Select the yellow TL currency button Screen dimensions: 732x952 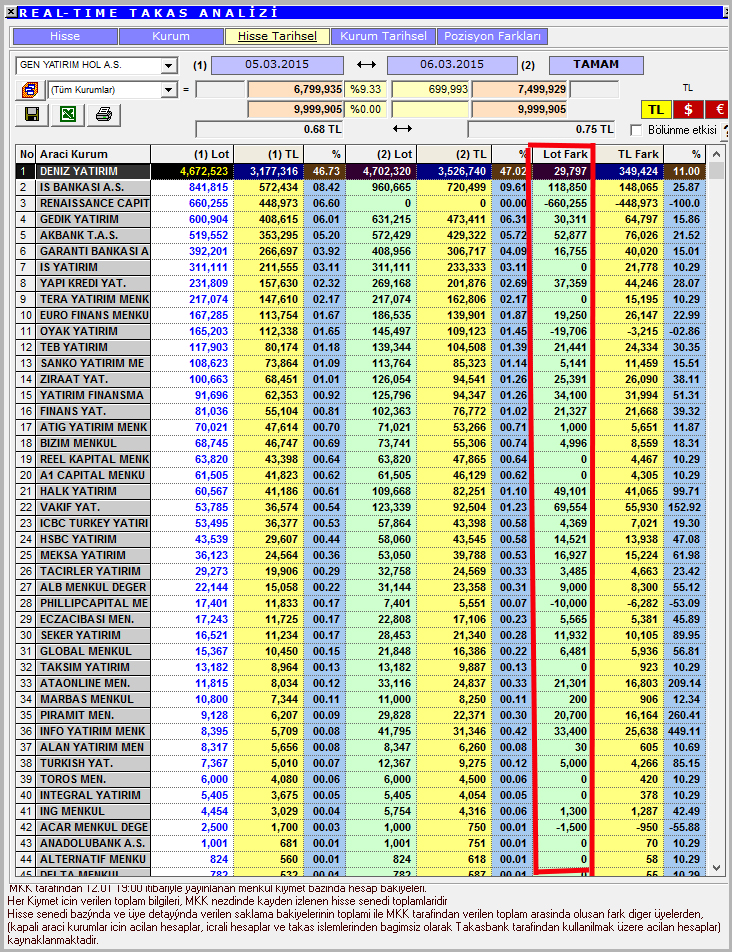(656, 109)
